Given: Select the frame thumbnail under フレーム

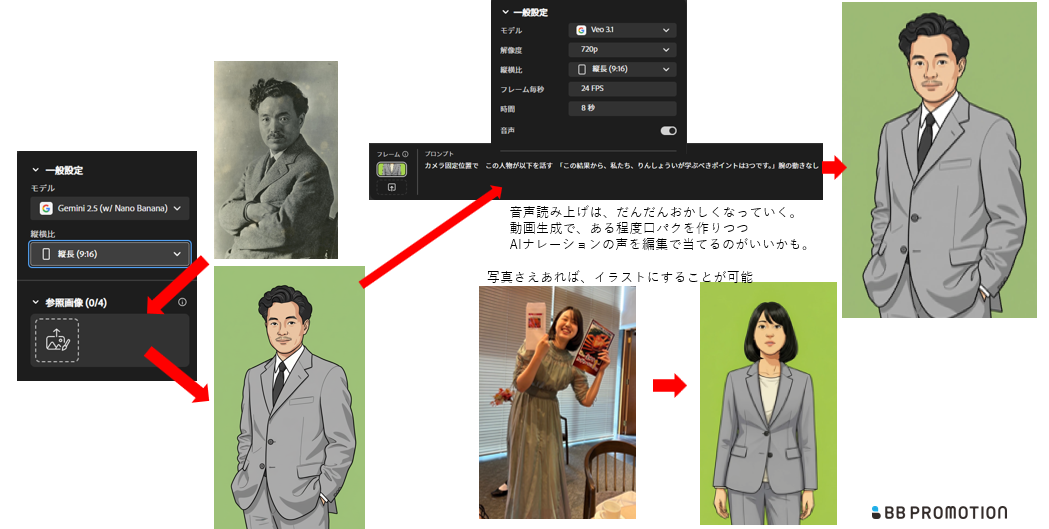Looking at the screenshot, I should [x=391, y=170].
